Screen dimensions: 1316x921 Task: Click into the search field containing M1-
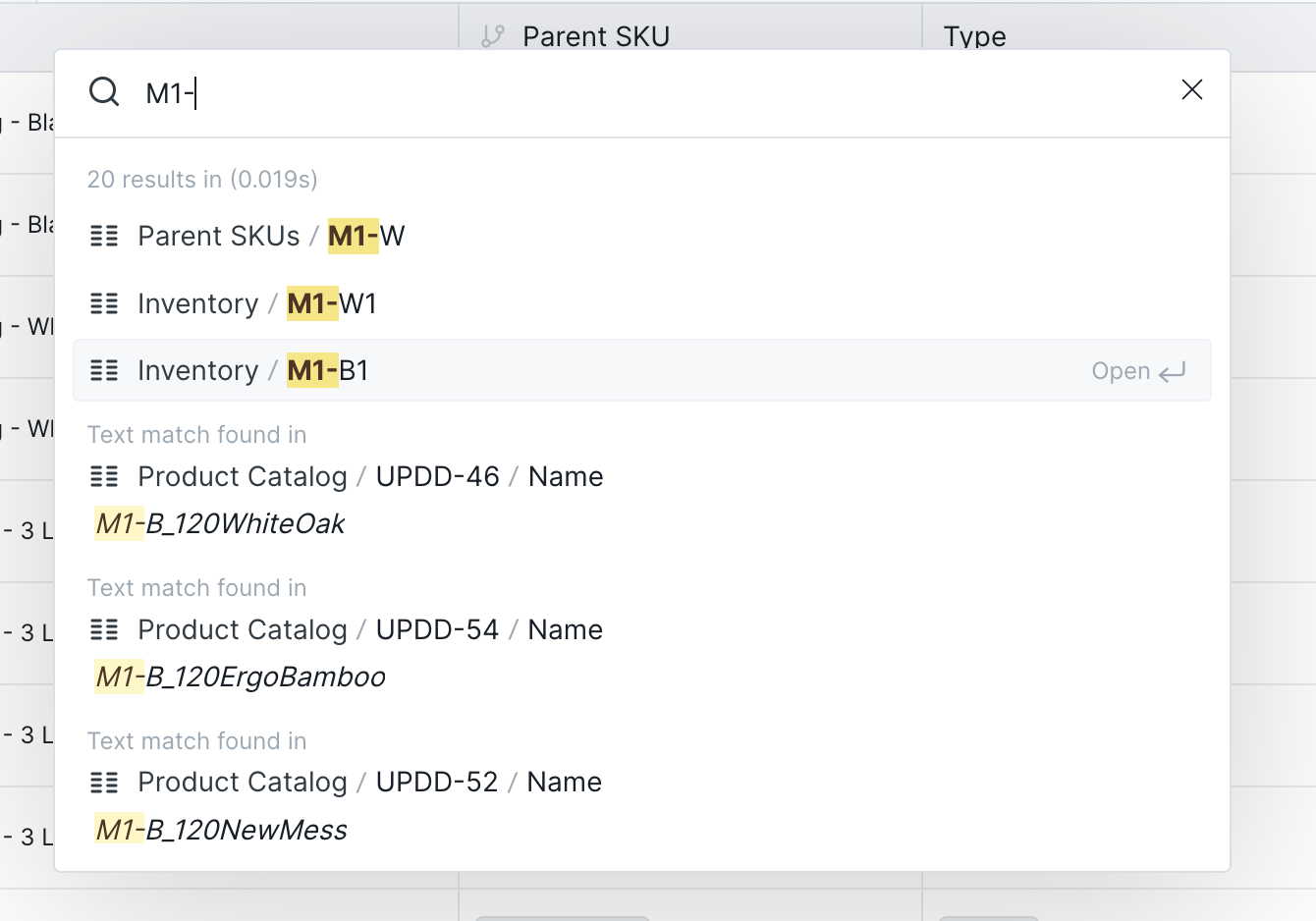648,93
